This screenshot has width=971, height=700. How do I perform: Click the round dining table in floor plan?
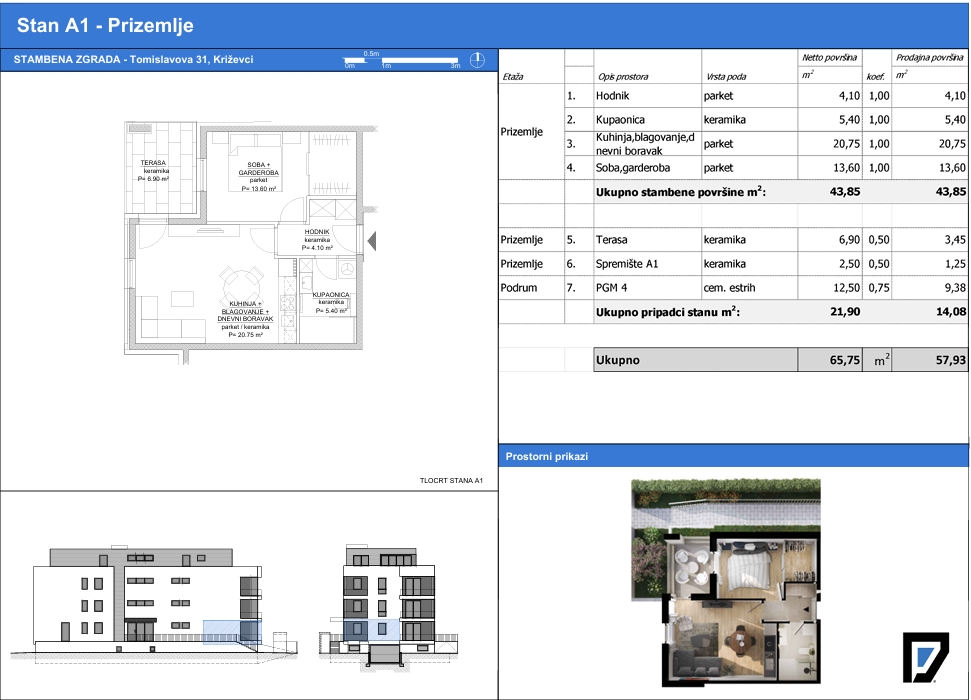[242, 284]
